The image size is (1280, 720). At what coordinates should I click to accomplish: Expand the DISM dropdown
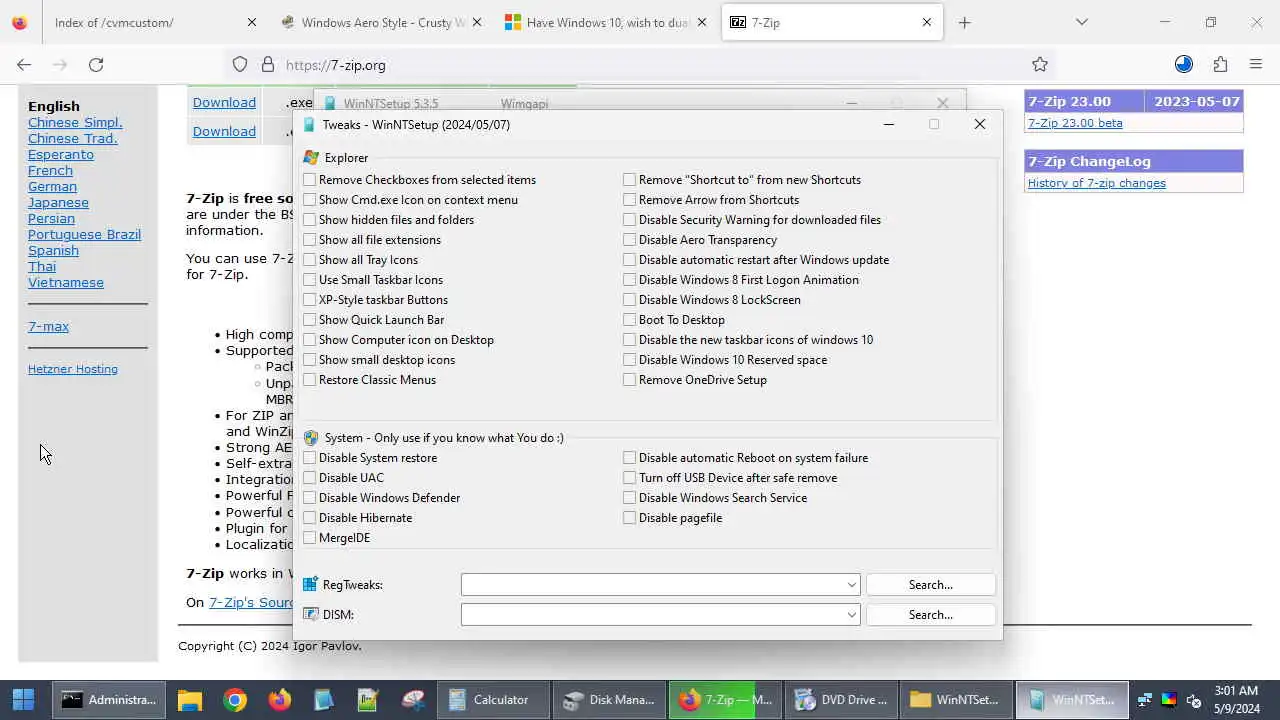pos(851,615)
